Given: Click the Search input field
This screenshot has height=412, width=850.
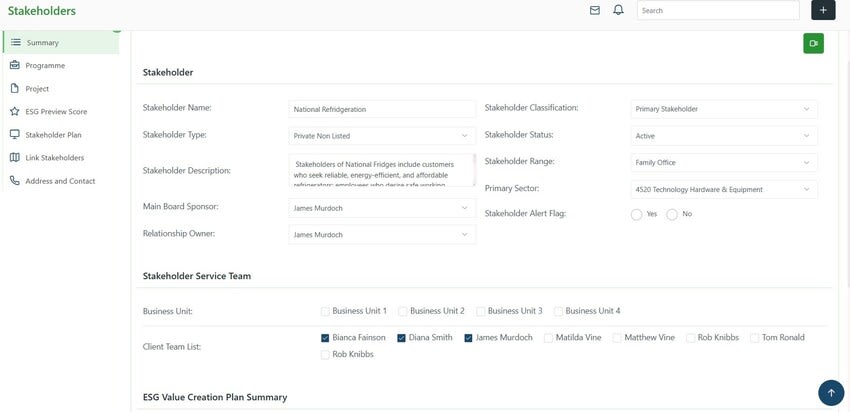Looking at the screenshot, I should (718, 10).
